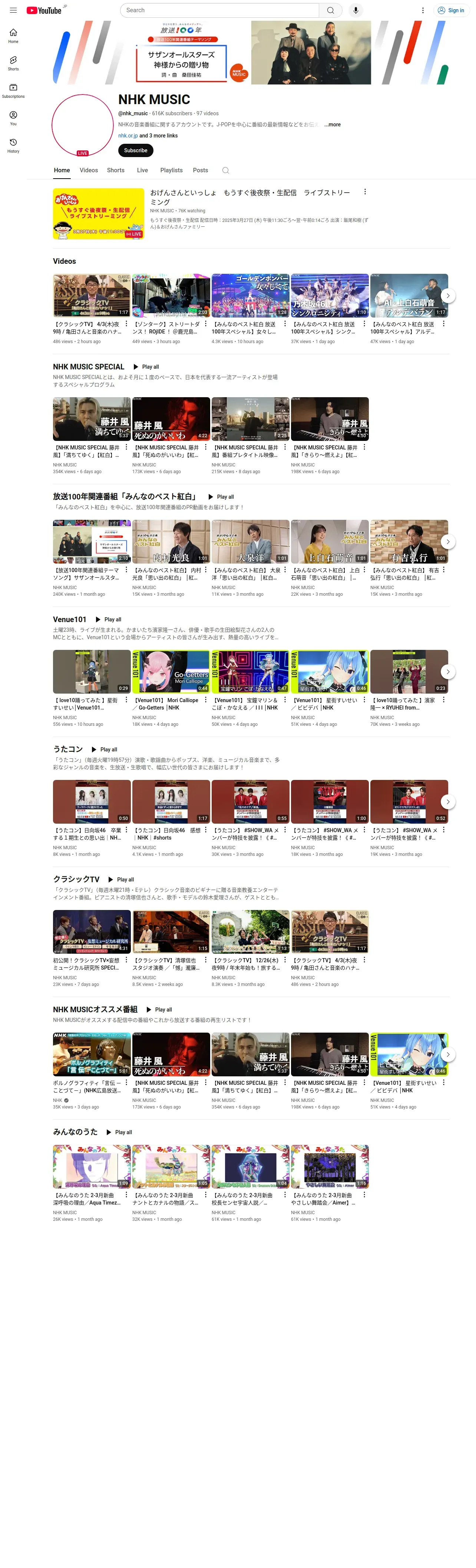This screenshot has height=1568, width=476.
Task: Select the Home channel tab
Action: [x=62, y=170]
